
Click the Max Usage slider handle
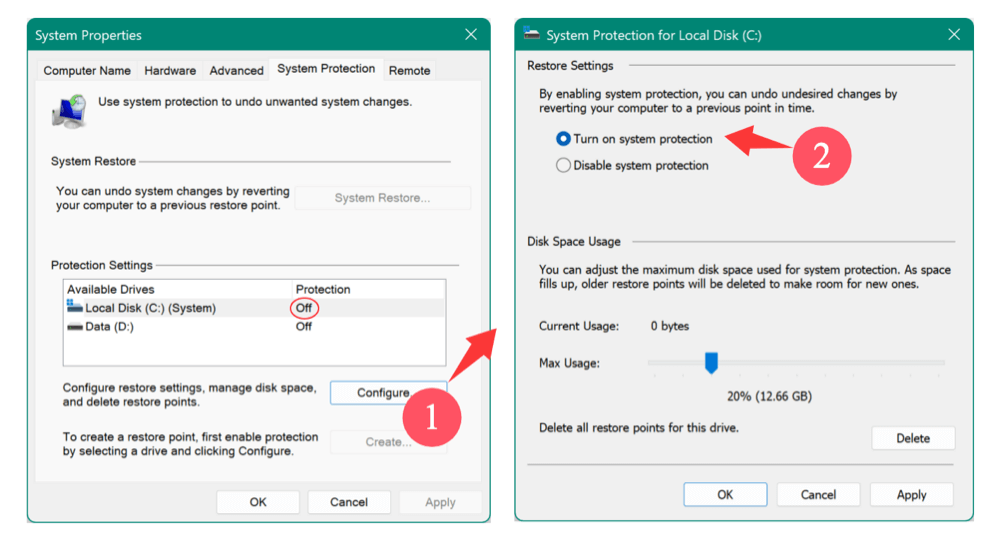click(x=711, y=362)
